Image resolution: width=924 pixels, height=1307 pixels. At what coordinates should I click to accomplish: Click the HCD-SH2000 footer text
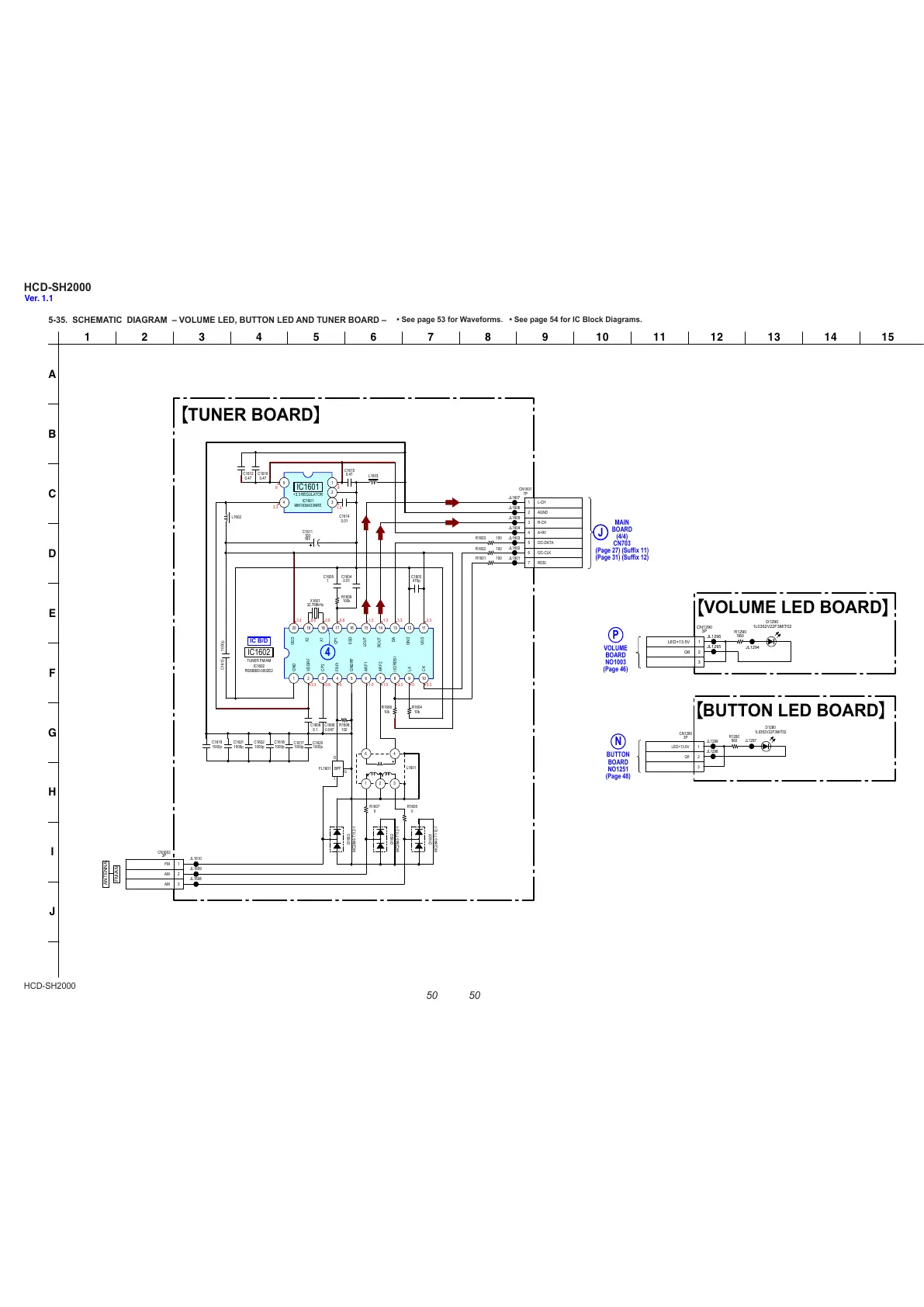[50, 986]
